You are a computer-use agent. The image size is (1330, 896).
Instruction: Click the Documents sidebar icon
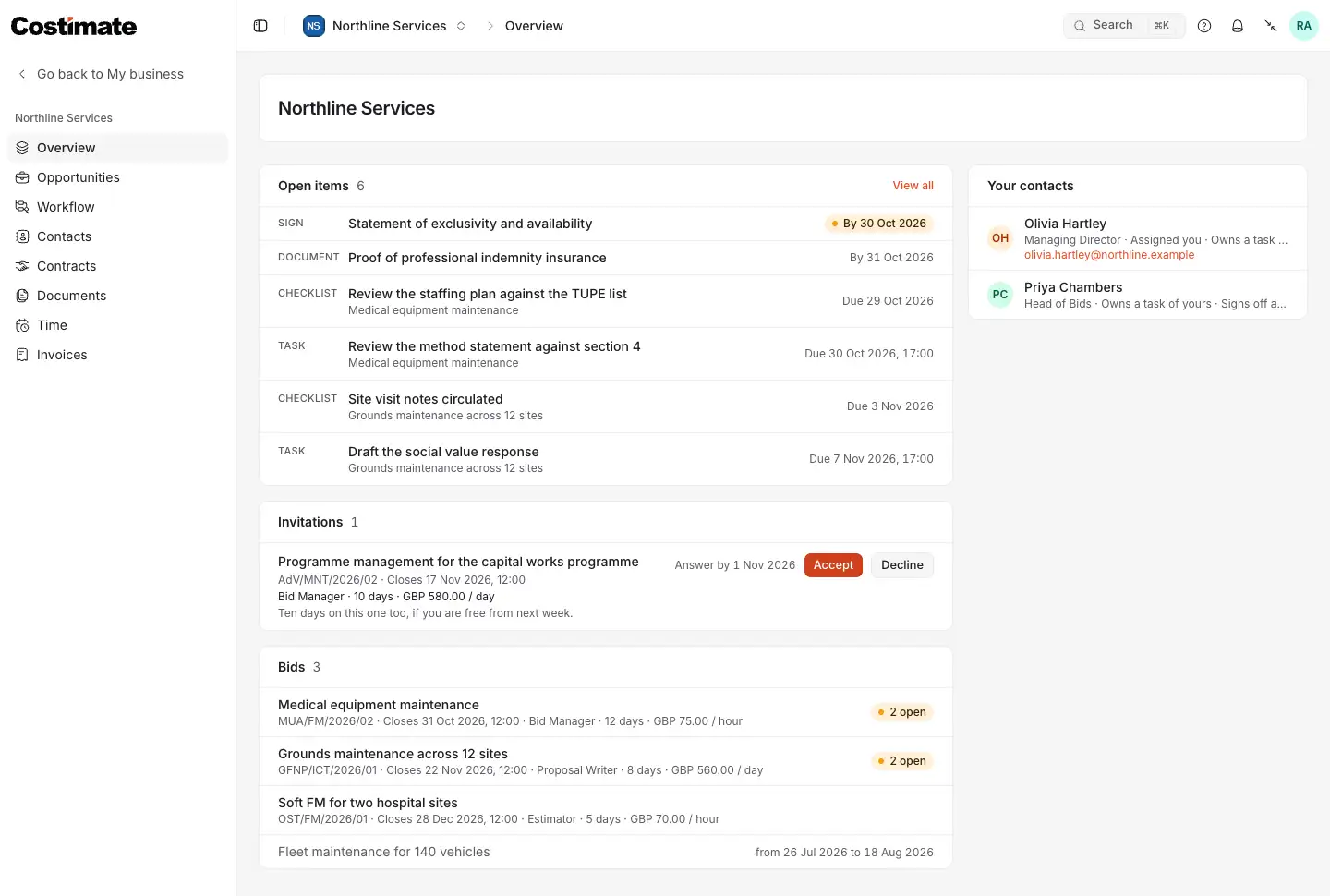pos(22,296)
